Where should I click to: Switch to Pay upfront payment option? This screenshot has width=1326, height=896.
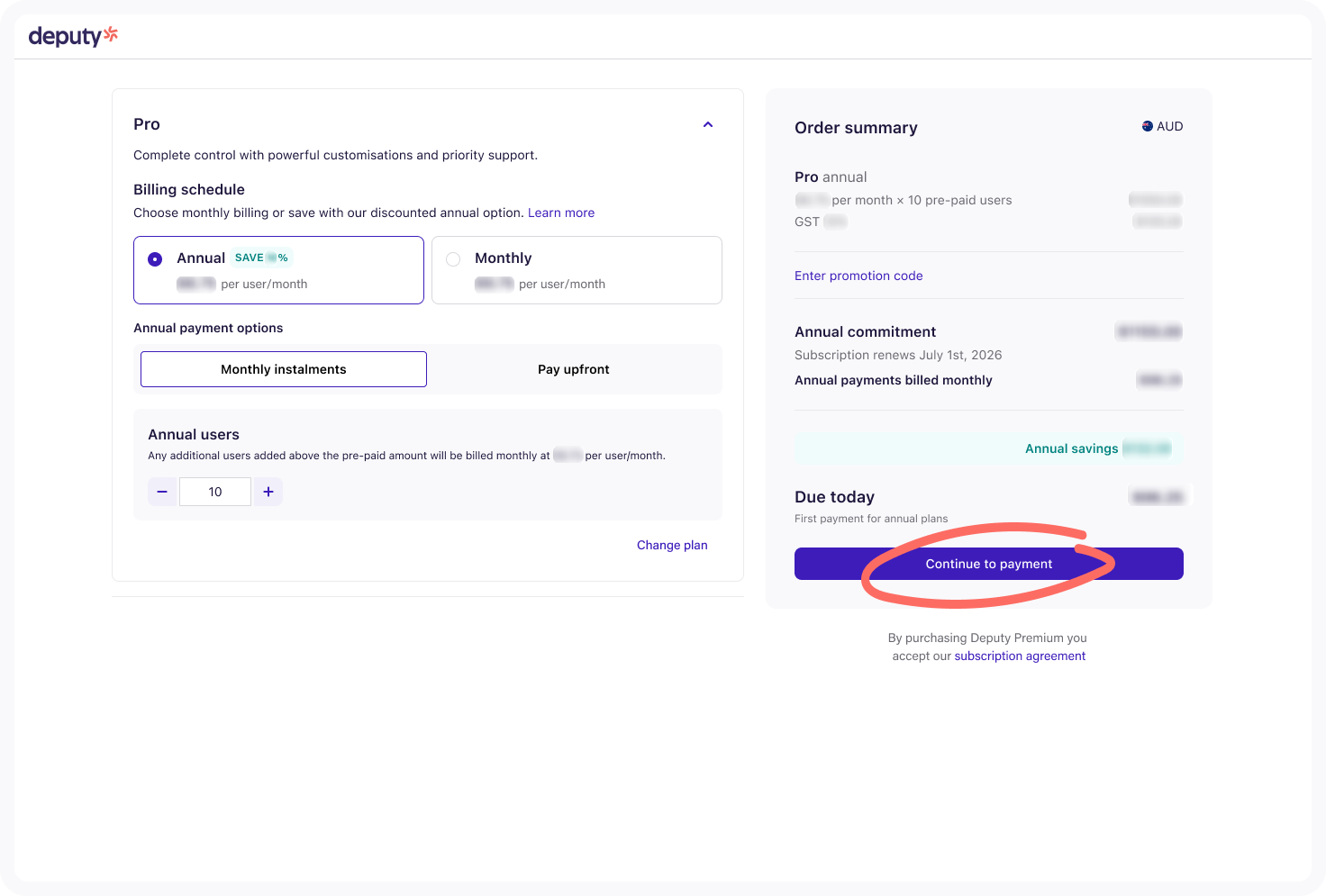[x=573, y=369]
